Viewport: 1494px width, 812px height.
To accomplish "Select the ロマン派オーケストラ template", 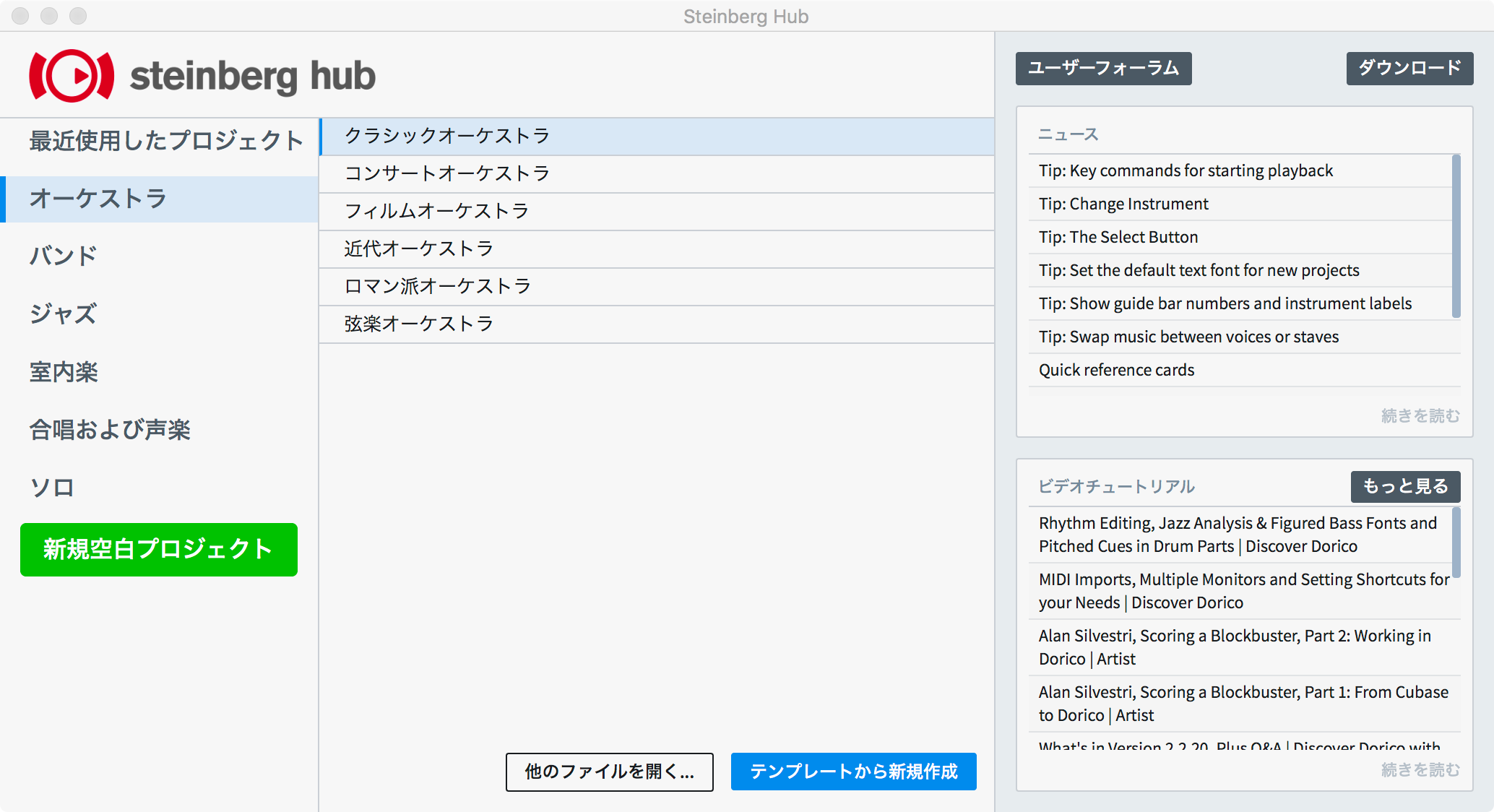I will [657, 287].
